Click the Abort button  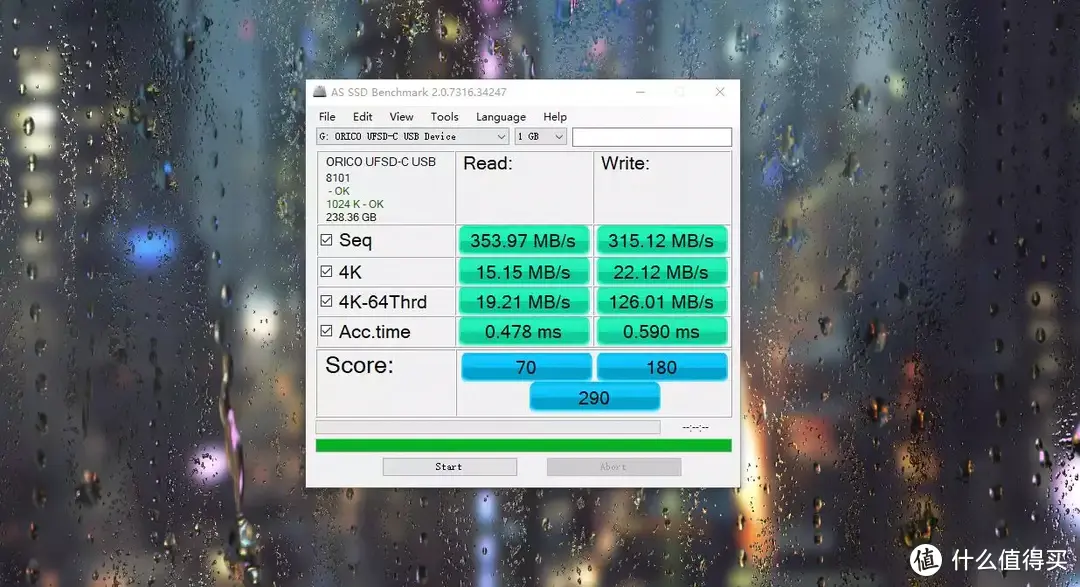coord(614,466)
